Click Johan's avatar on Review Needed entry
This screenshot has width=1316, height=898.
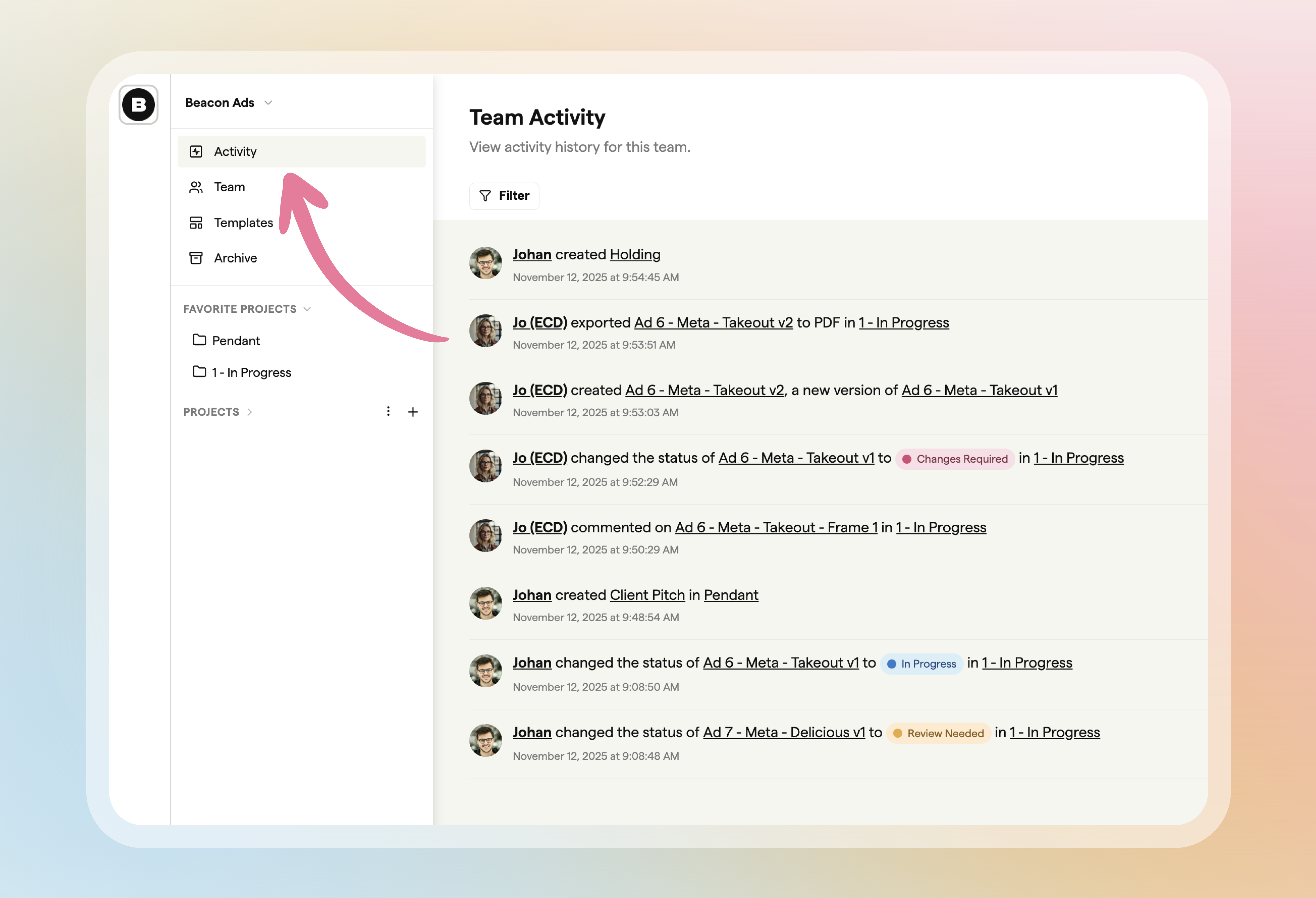click(x=485, y=740)
